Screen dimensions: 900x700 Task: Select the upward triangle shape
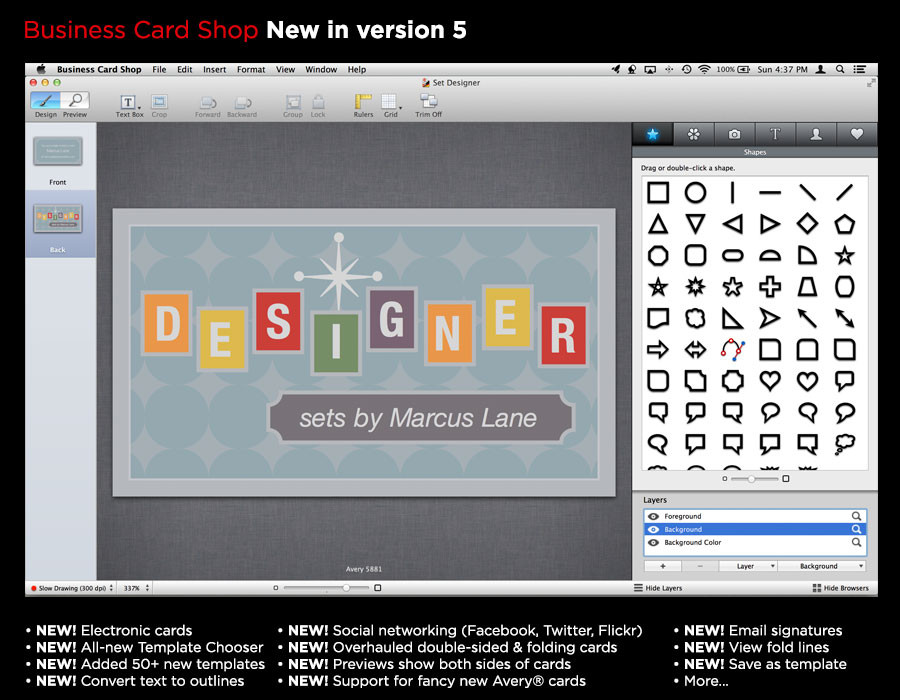(658, 224)
